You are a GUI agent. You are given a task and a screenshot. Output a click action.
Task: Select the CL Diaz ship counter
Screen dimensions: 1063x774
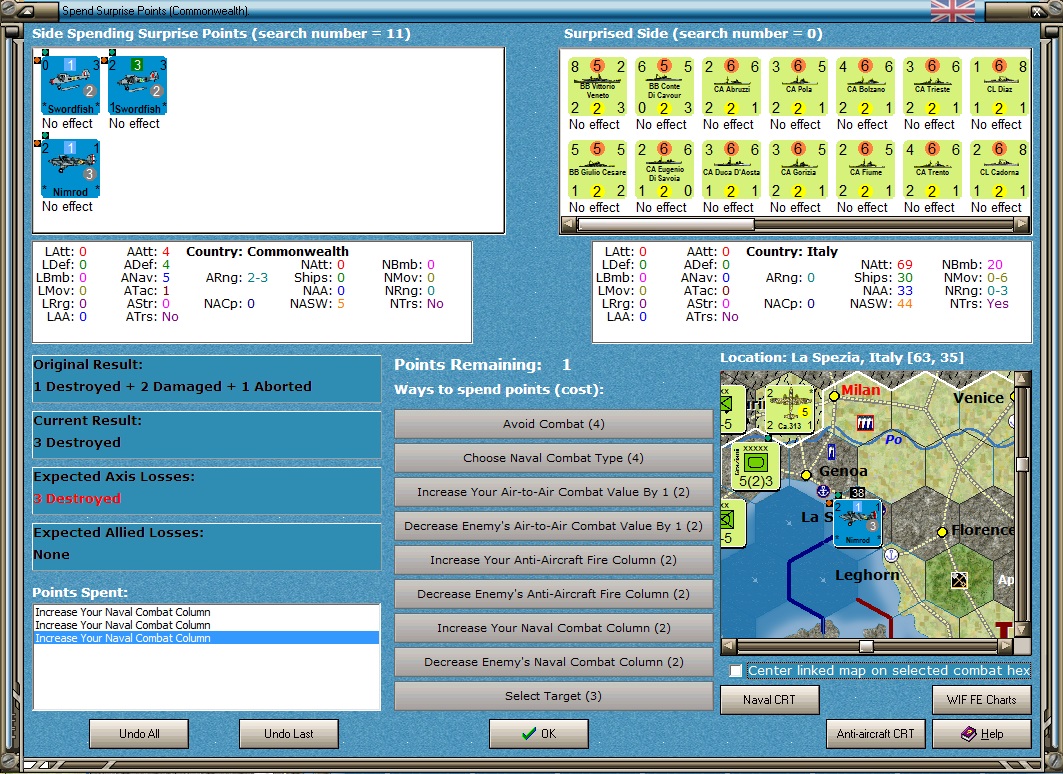coord(1000,87)
